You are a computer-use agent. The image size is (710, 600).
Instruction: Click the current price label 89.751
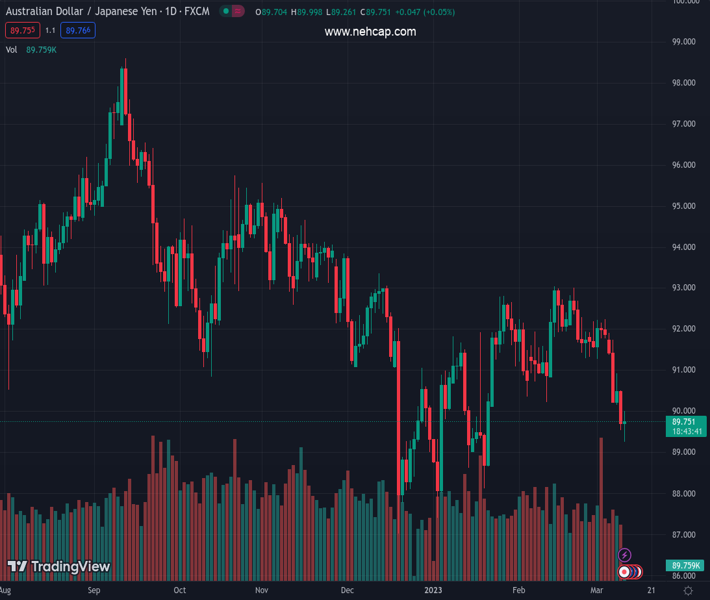[x=685, y=422]
